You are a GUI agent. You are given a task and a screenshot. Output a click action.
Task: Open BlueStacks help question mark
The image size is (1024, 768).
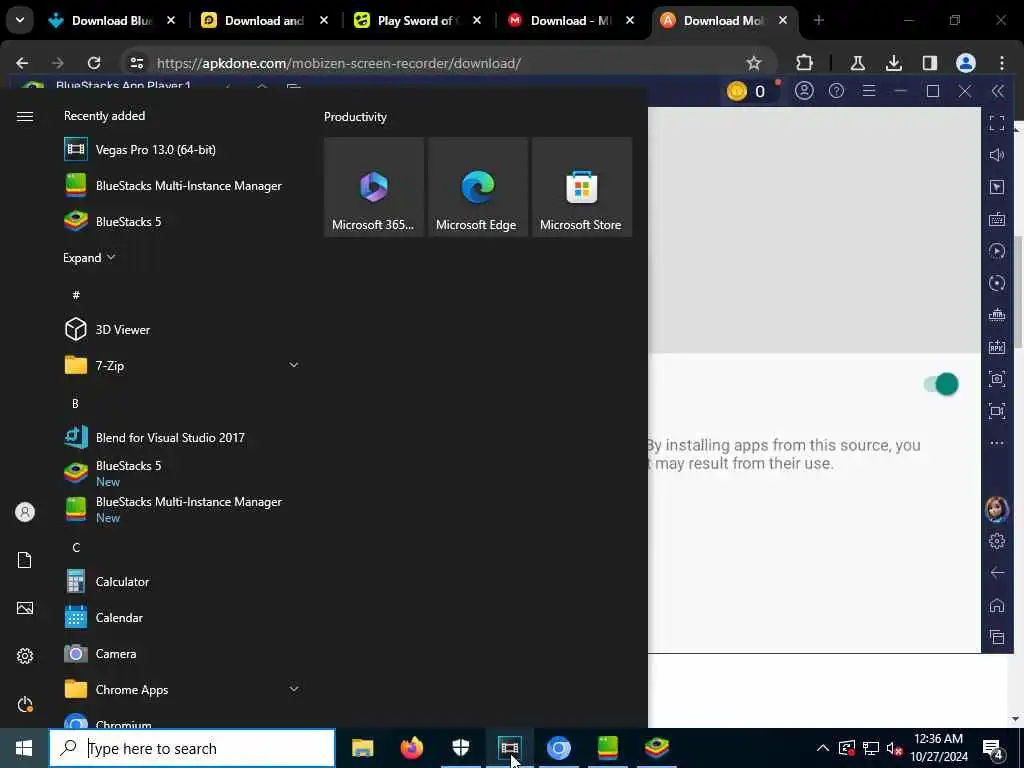(836, 91)
